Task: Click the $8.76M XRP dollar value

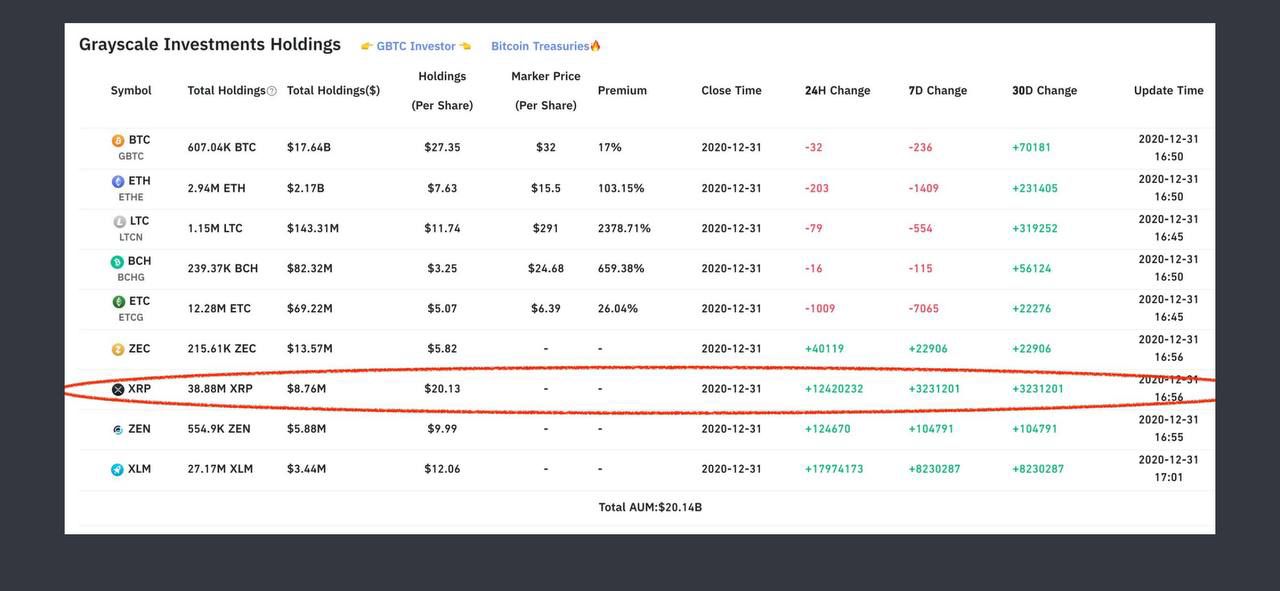Action: pyautogui.click(x=307, y=388)
